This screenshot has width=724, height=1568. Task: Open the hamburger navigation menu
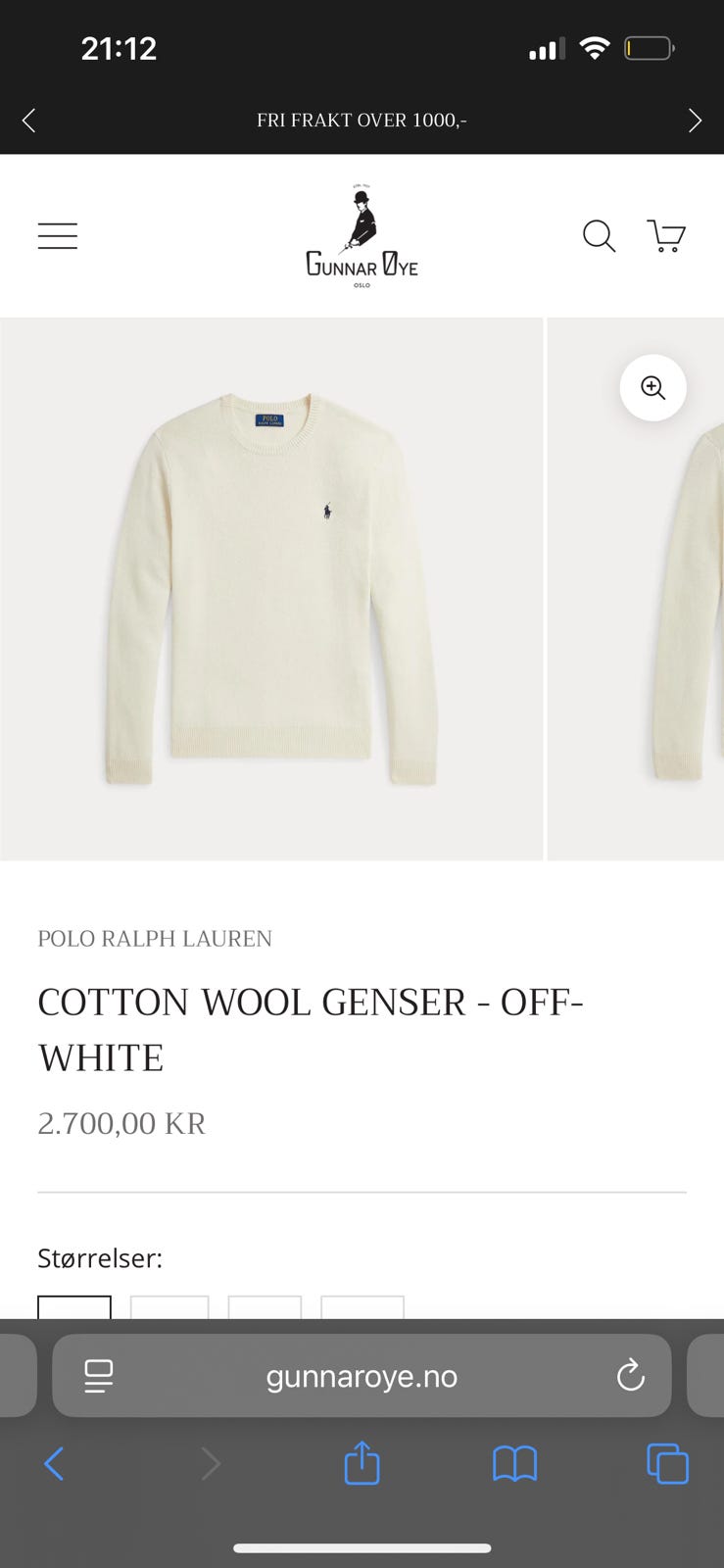pyautogui.click(x=58, y=236)
